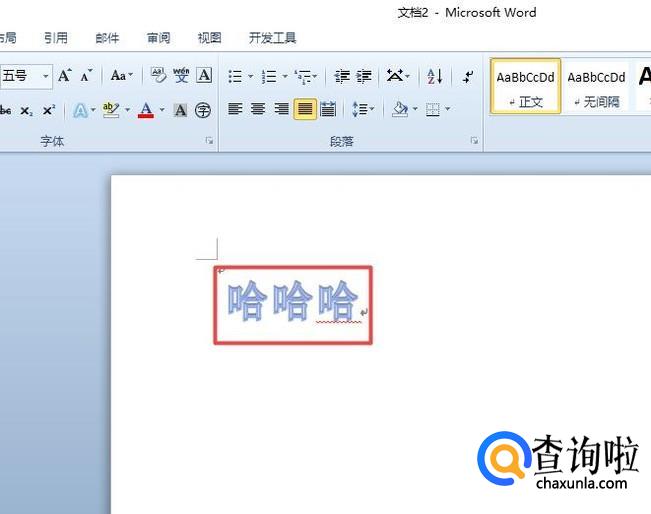Align text right

click(x=281, y=109)
